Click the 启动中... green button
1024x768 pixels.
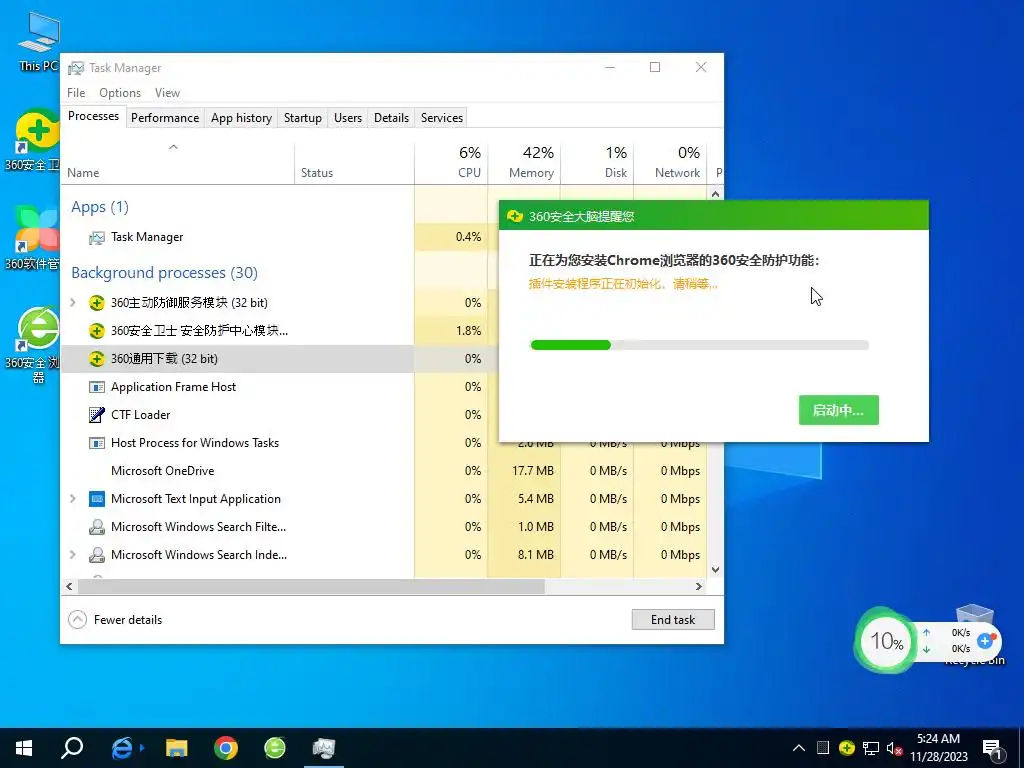[x=839, y=410]
